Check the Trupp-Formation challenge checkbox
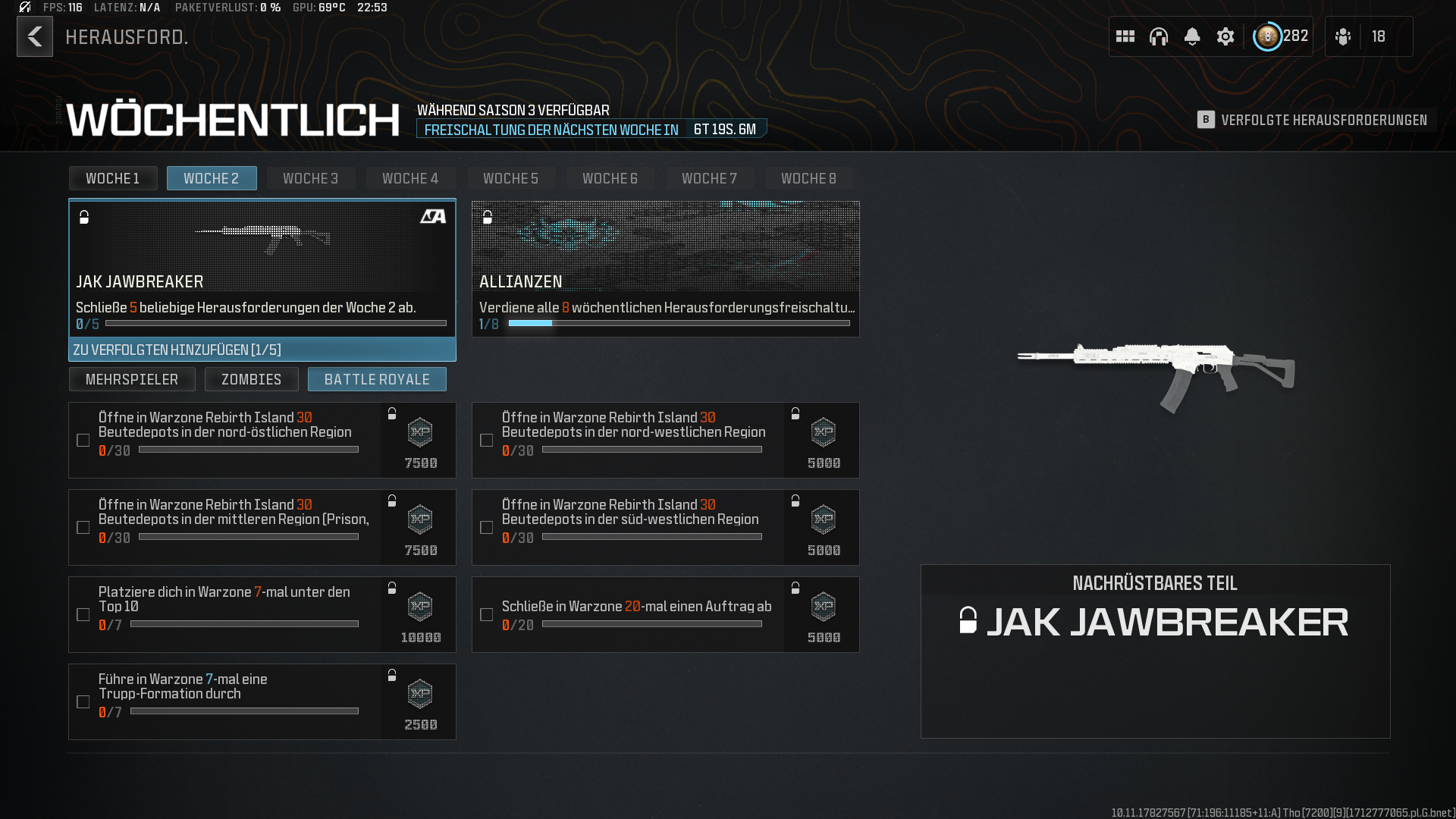 83,702
